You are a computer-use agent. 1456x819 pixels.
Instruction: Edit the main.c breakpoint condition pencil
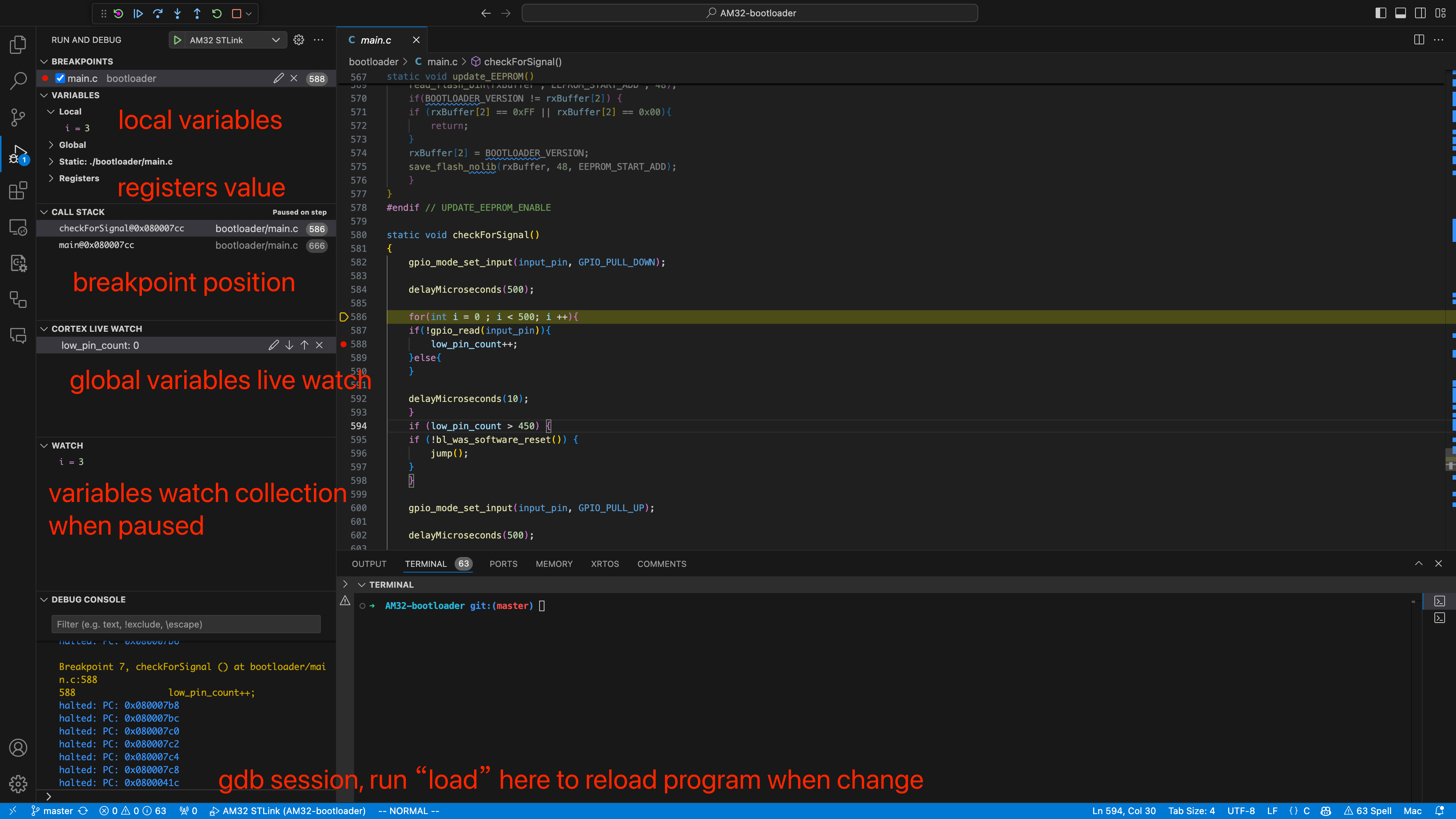tap(279, 78)
